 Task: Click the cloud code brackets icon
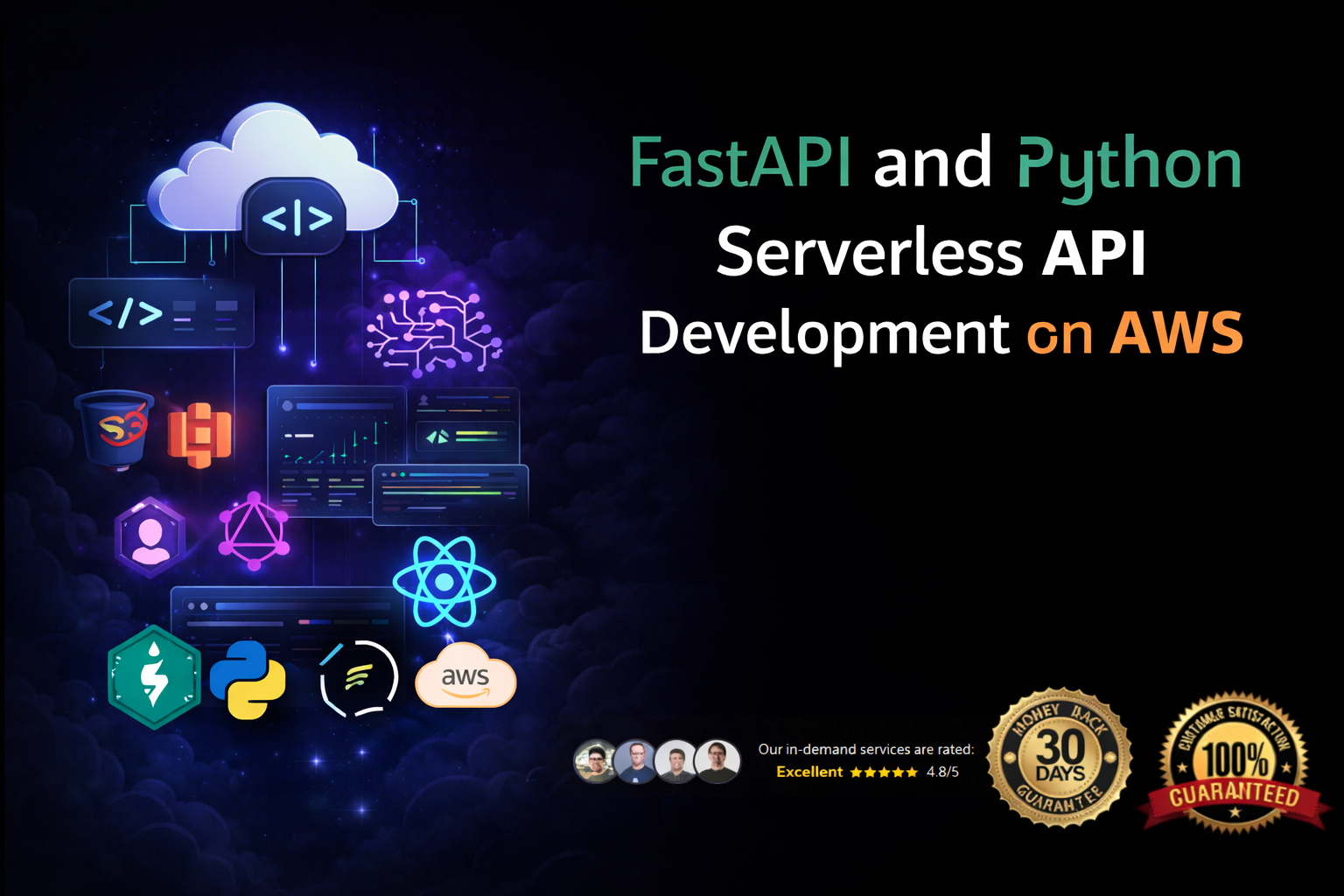[x=296, y=217]
